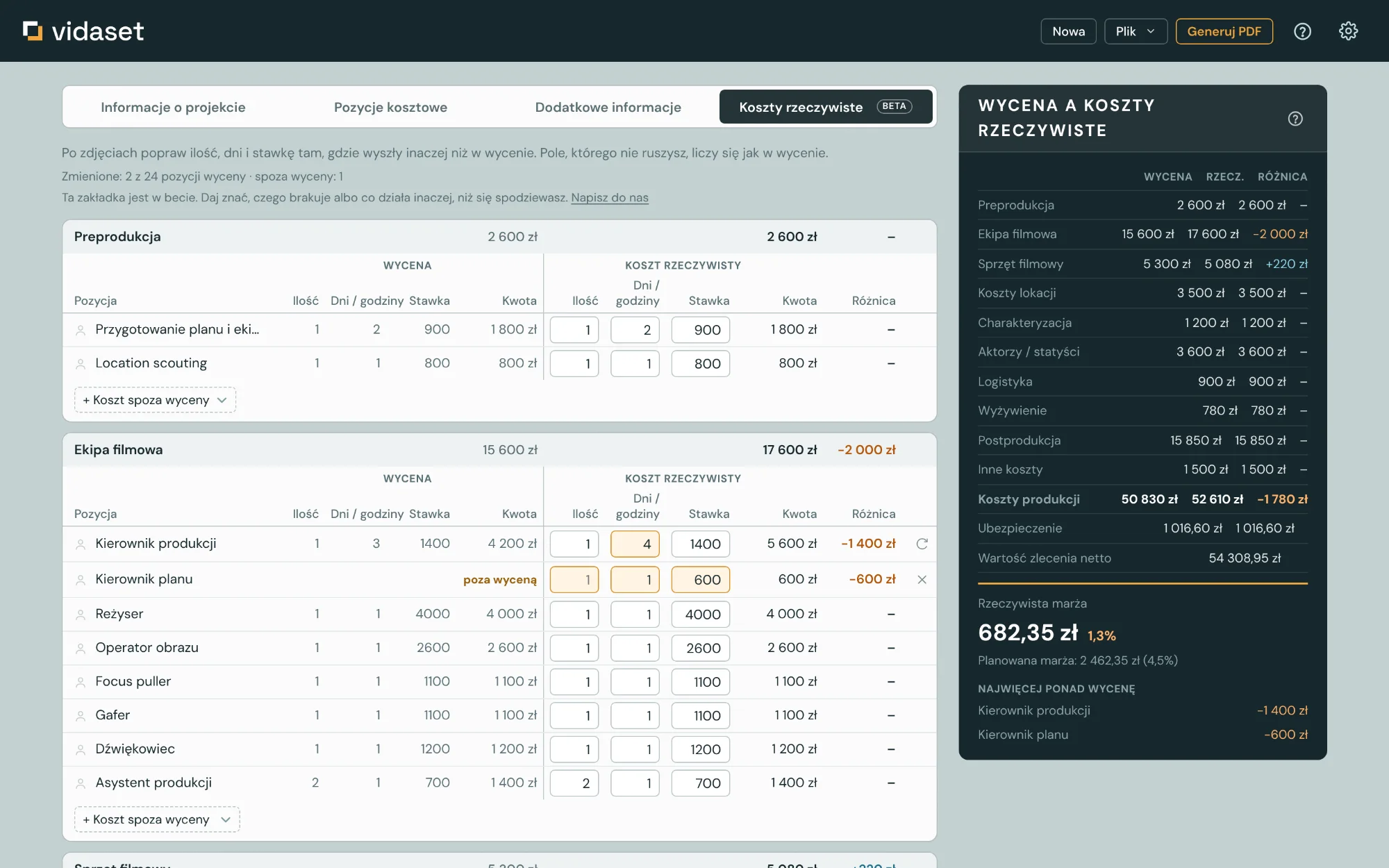Click the 682,35 zł margin value
The height and width of the screenshot is (868, 1389).
pos(1028,633)
